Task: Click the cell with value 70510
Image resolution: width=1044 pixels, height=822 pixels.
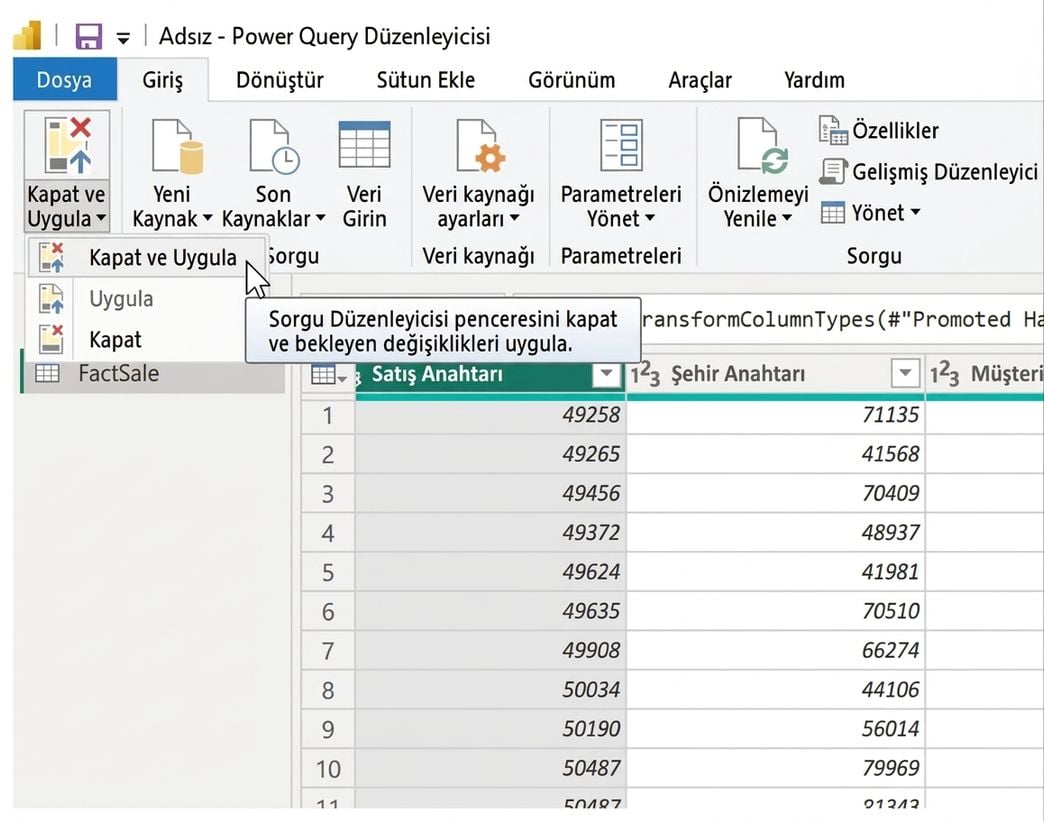Action: pos(776,612)
